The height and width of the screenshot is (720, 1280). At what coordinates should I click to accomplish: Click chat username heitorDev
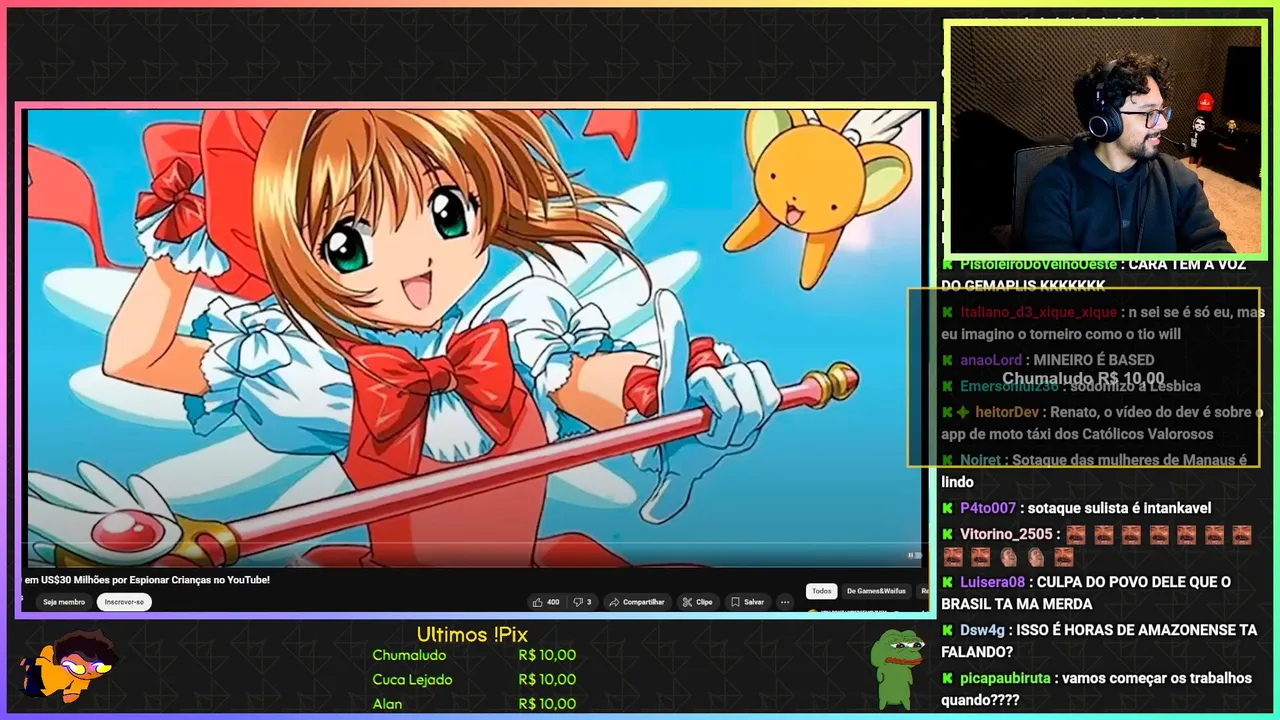point(1007,412)
